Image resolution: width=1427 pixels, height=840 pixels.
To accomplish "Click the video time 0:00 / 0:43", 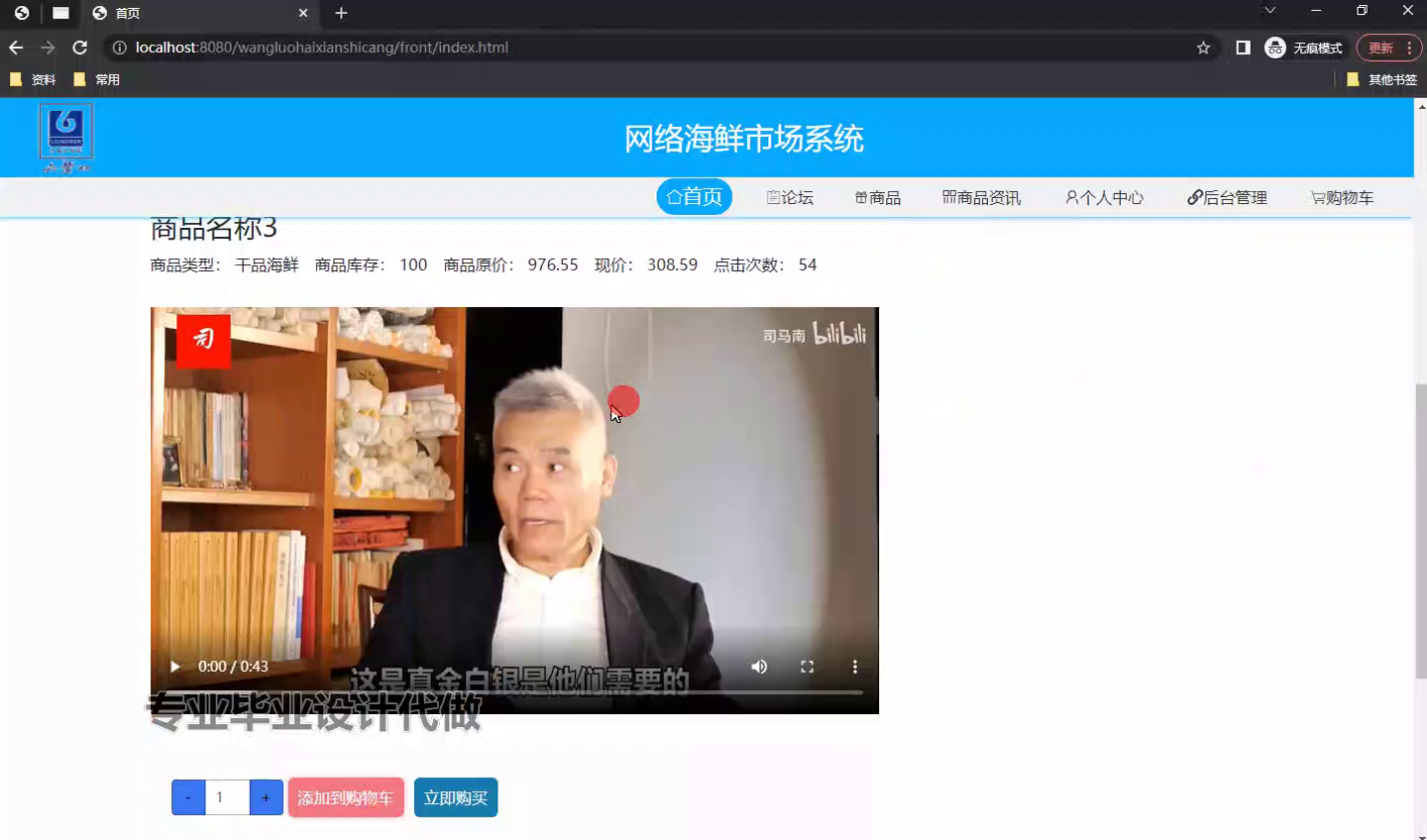I will [233, 667].
